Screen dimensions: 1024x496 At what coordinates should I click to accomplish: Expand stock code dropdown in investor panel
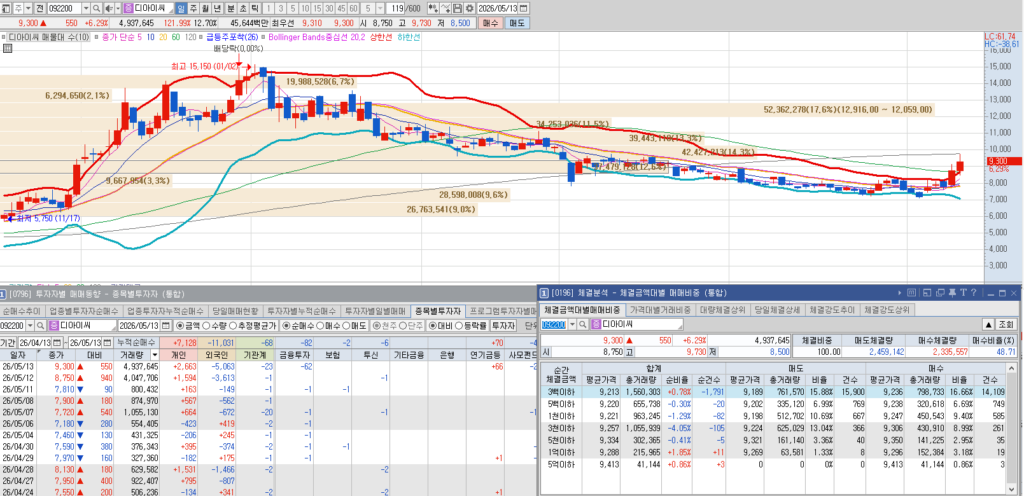coord(30,325)
